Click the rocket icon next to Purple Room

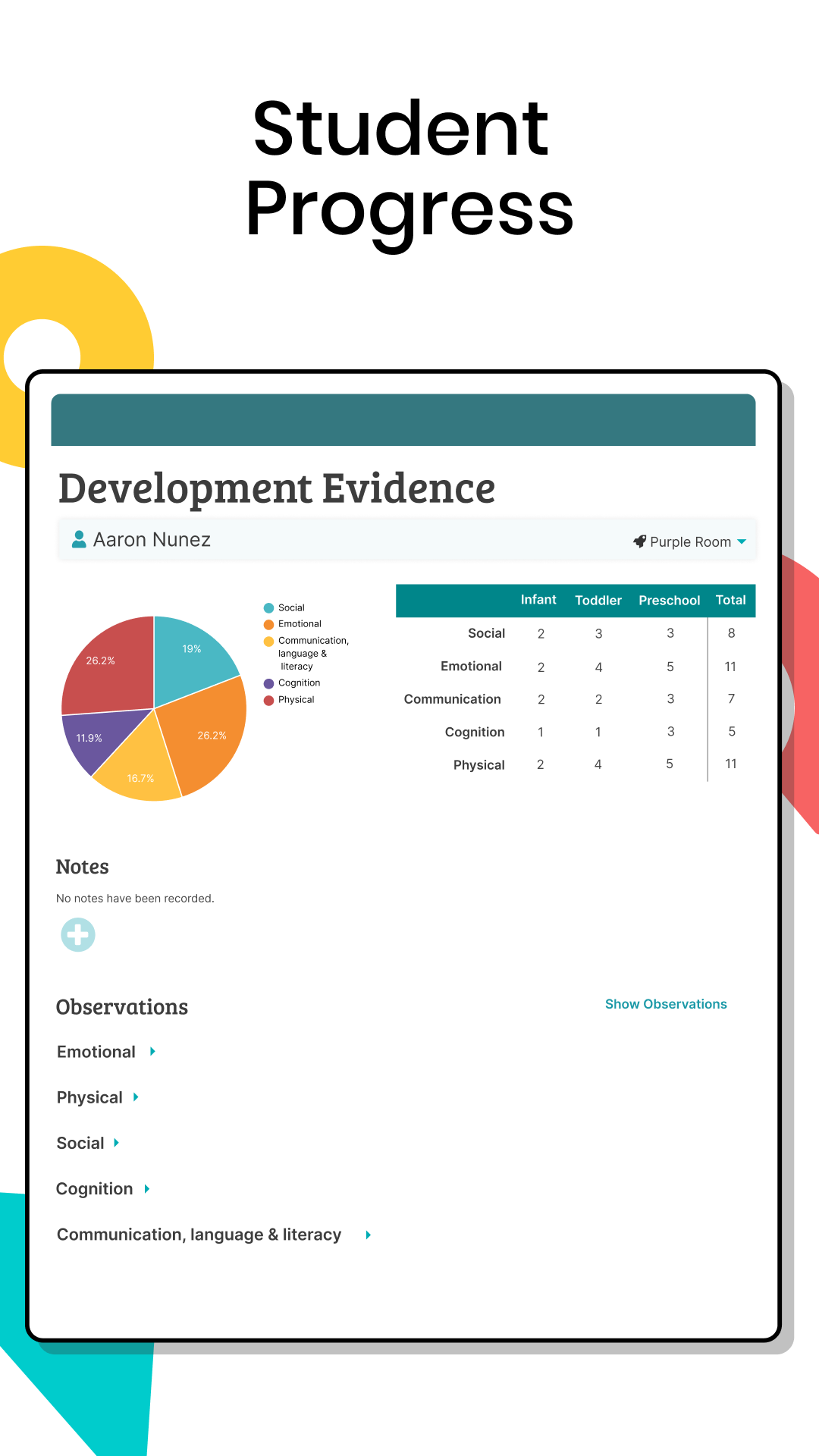639,541
